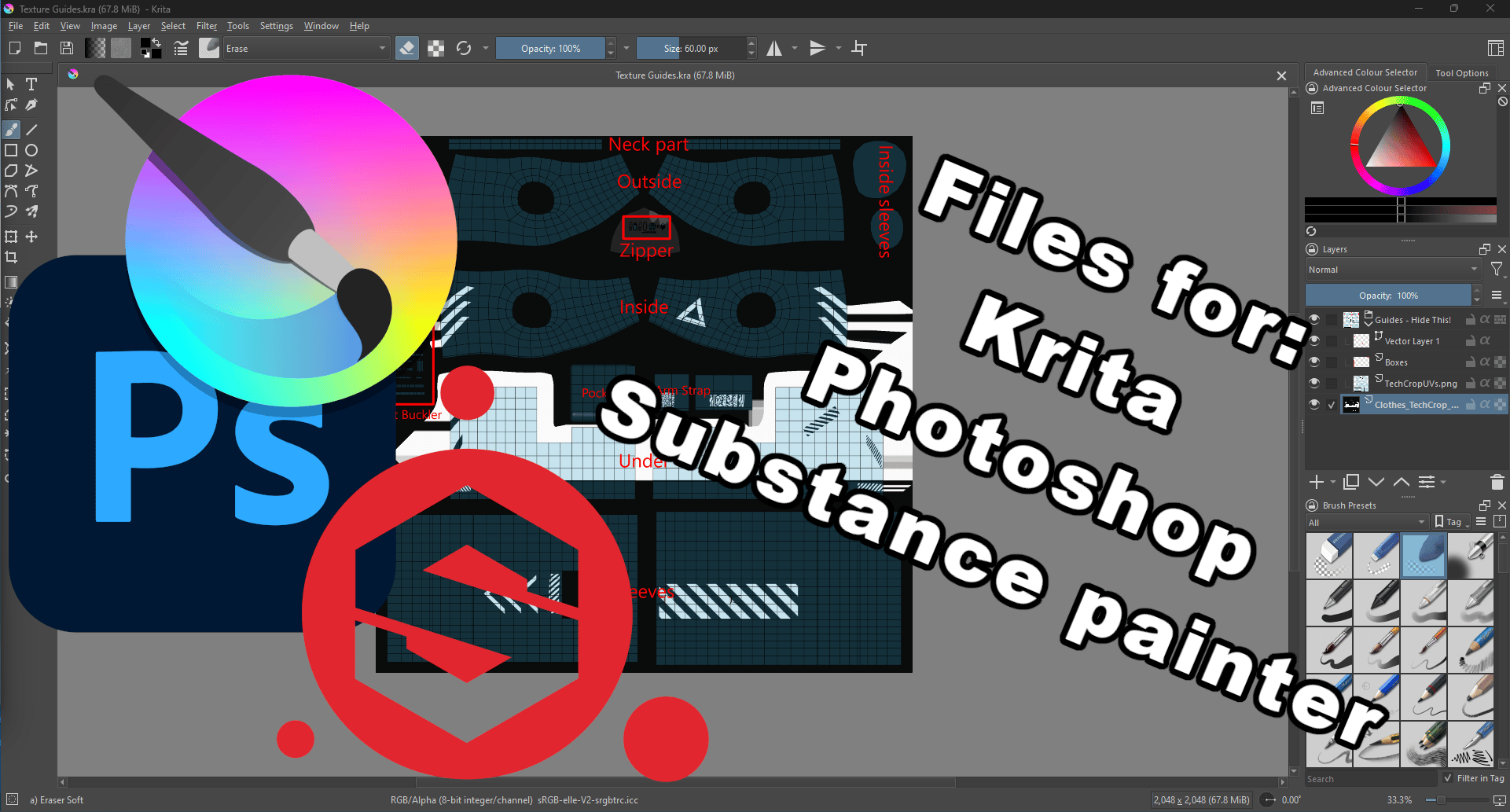Toggle the Filter in Tag checkbox
This screenshot has width=1510, height=812.
click(x=1448, y=778)
